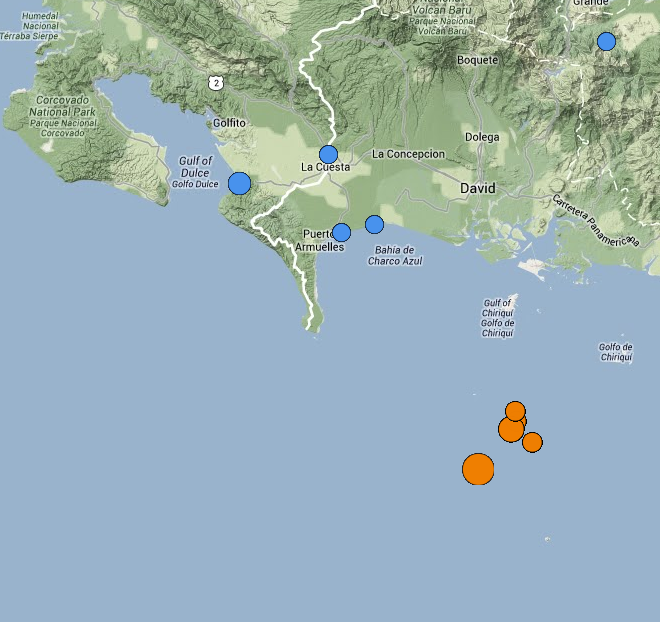This screenshot has height=622, width=660.
Task: Select the Golfito town label
Action: 229,123
